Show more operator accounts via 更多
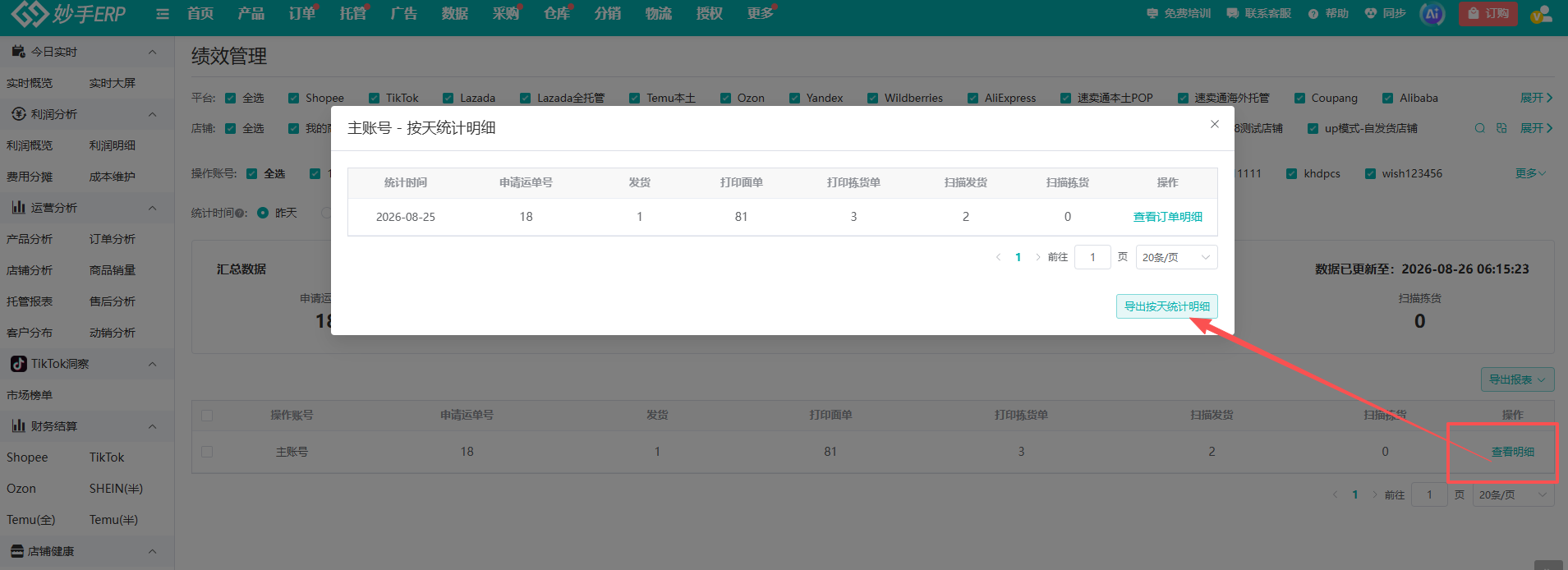This screenshot has width=1568, height=570. (1530, 173)
